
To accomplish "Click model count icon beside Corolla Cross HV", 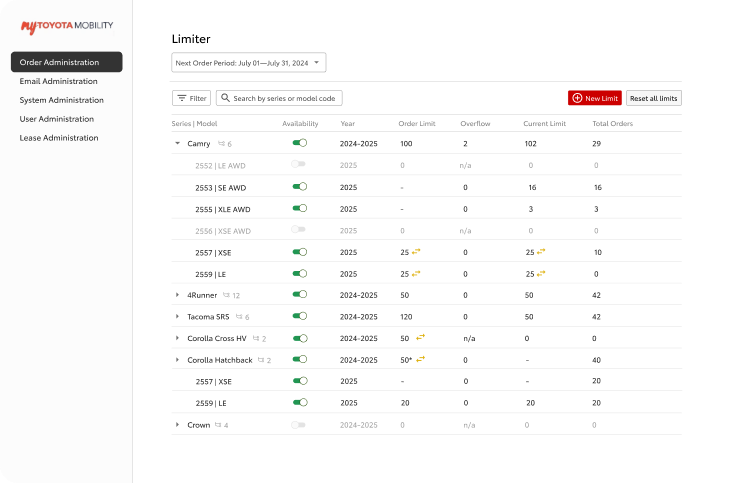I will pos(256,338).
